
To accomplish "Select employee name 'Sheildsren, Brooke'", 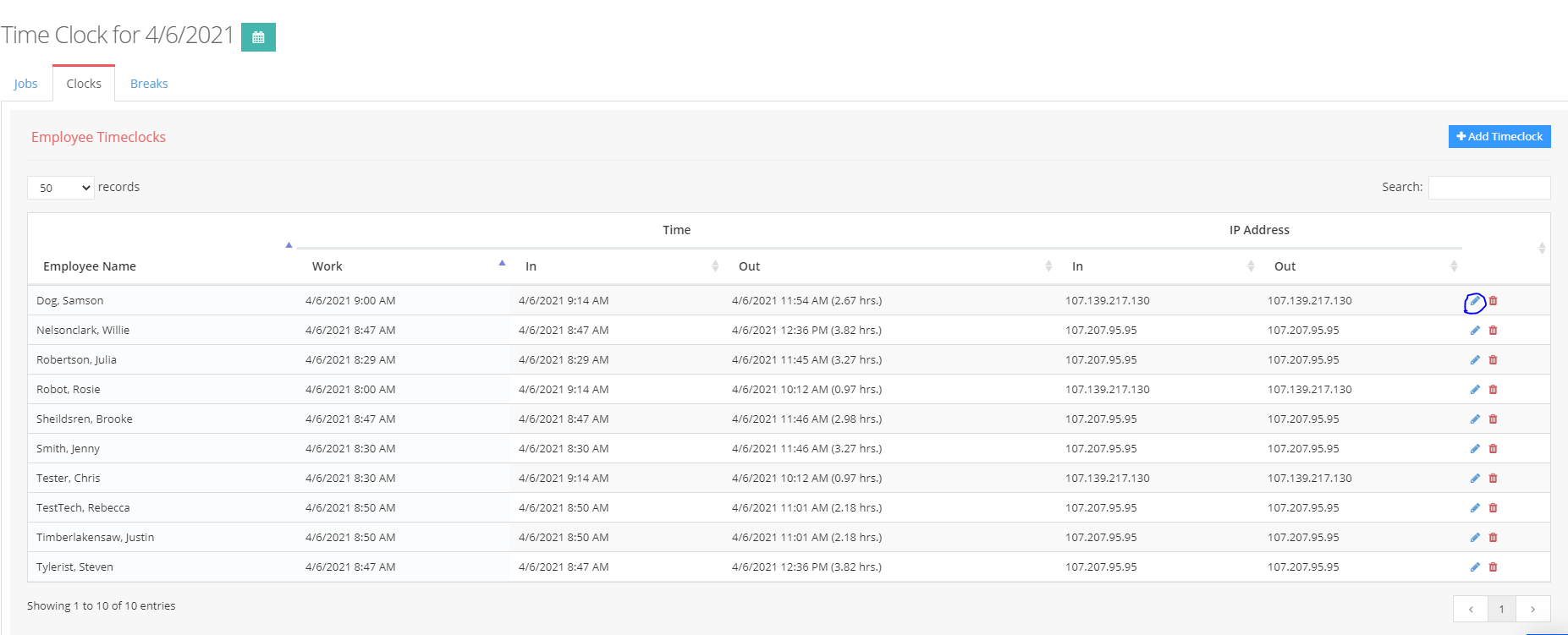I will point(85,419).
